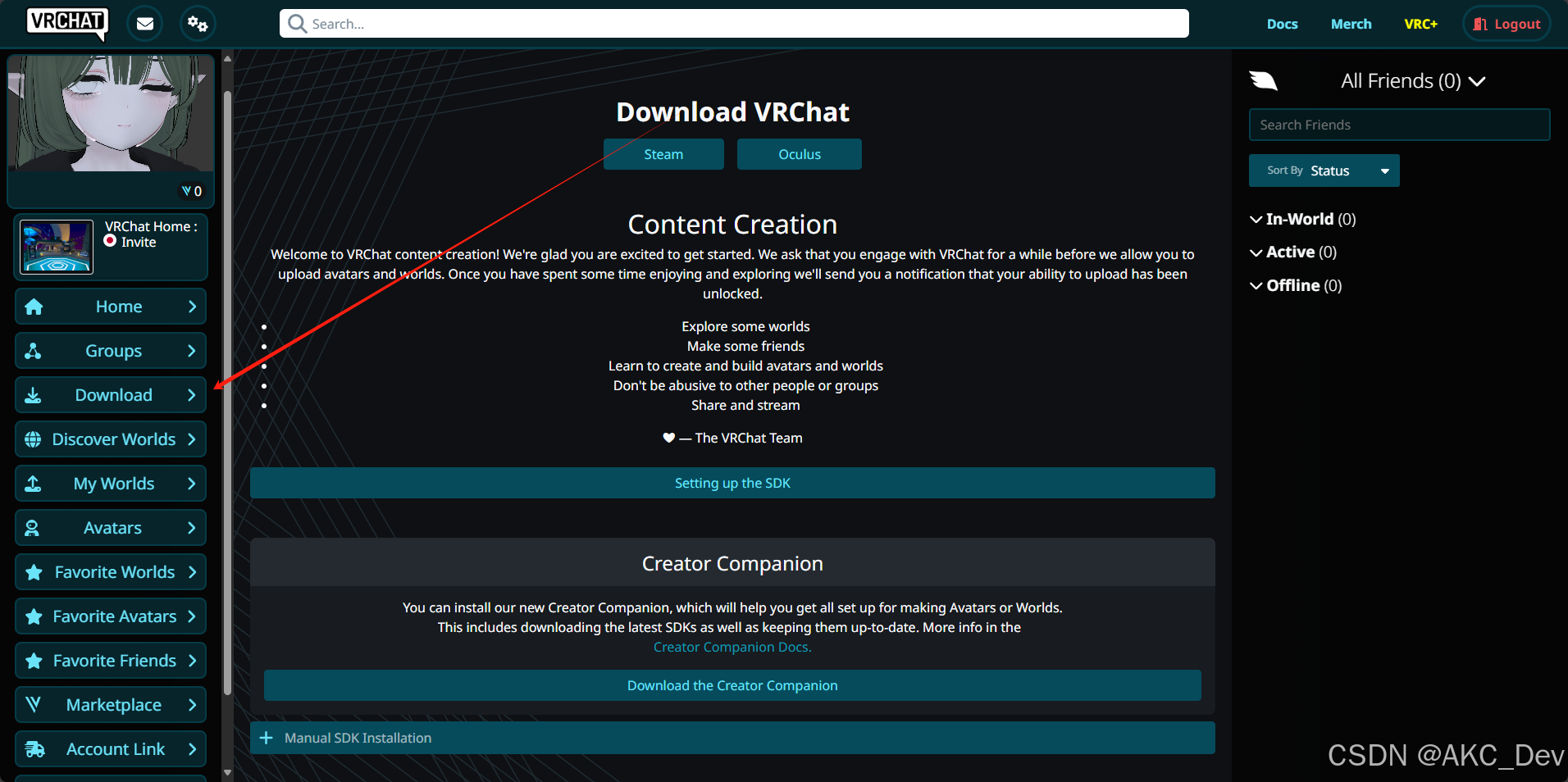Click Download the Creator Companion button
Screen dimensions: 1568x782
click(732, 685)
